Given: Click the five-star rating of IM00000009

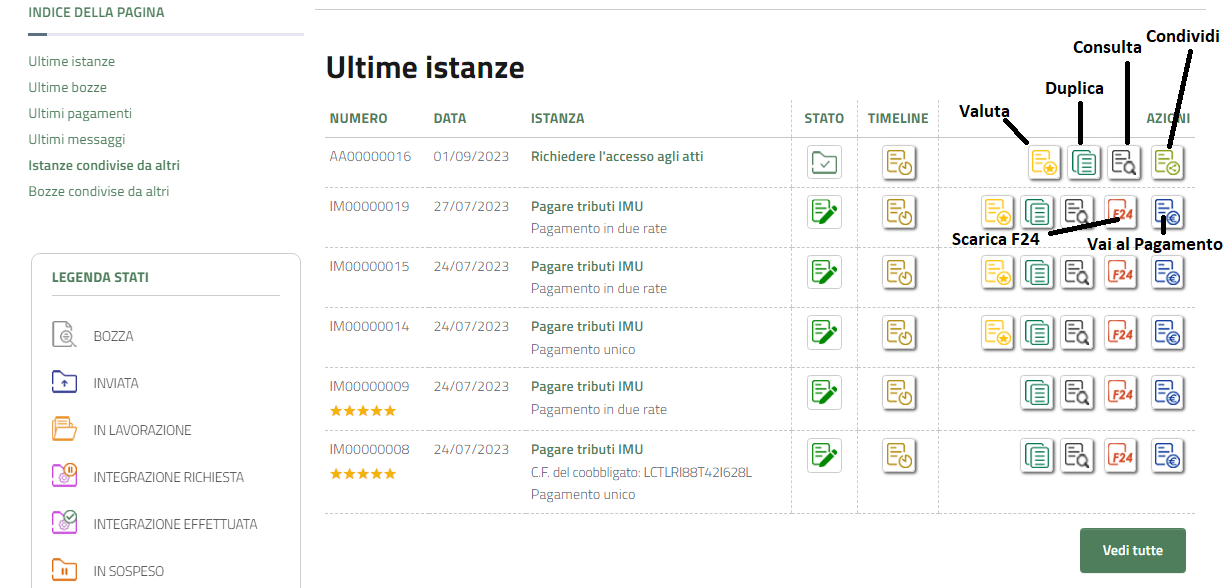Looking at the screenshot, I should pyautogui.click(x=363, y=411).
